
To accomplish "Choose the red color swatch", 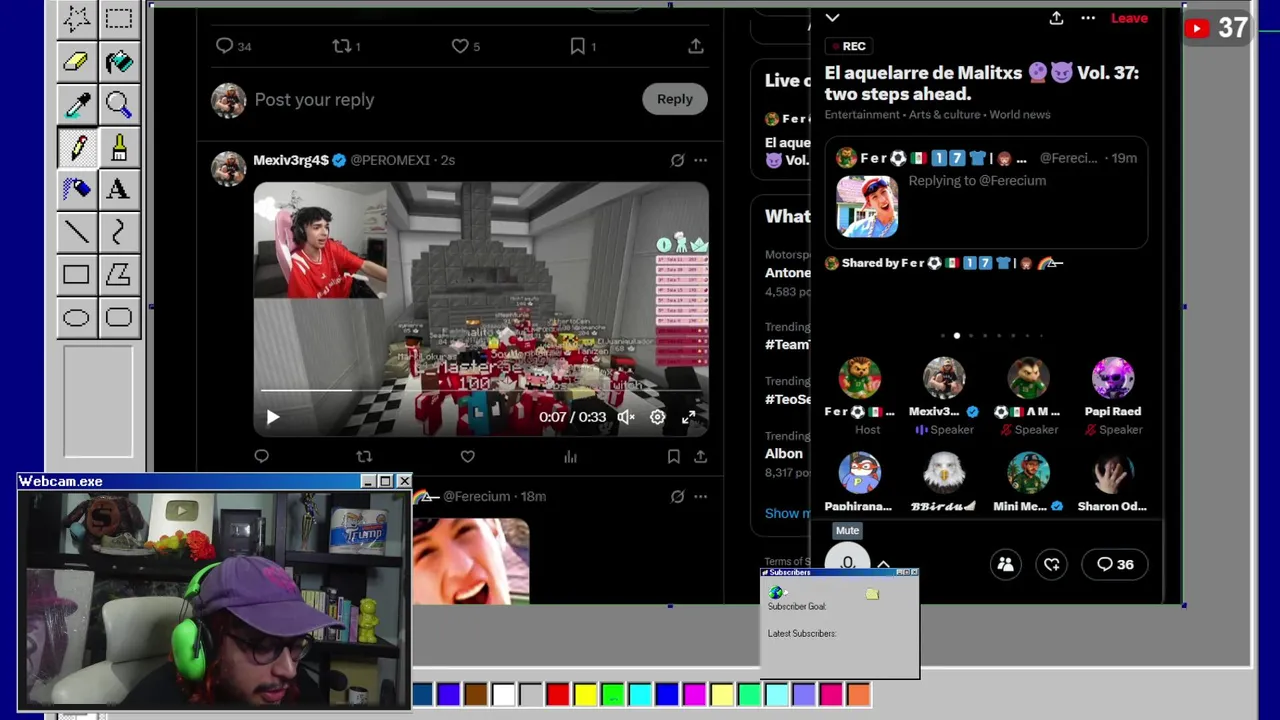I will click(558, 694).
